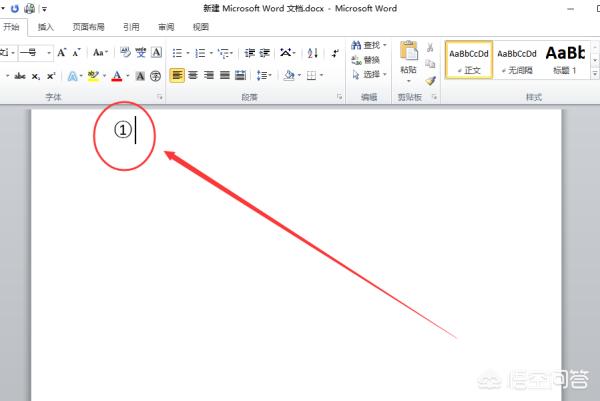Click the bullet list icon
This screenshot has height=401, width=600.
(x=177, y=53)
